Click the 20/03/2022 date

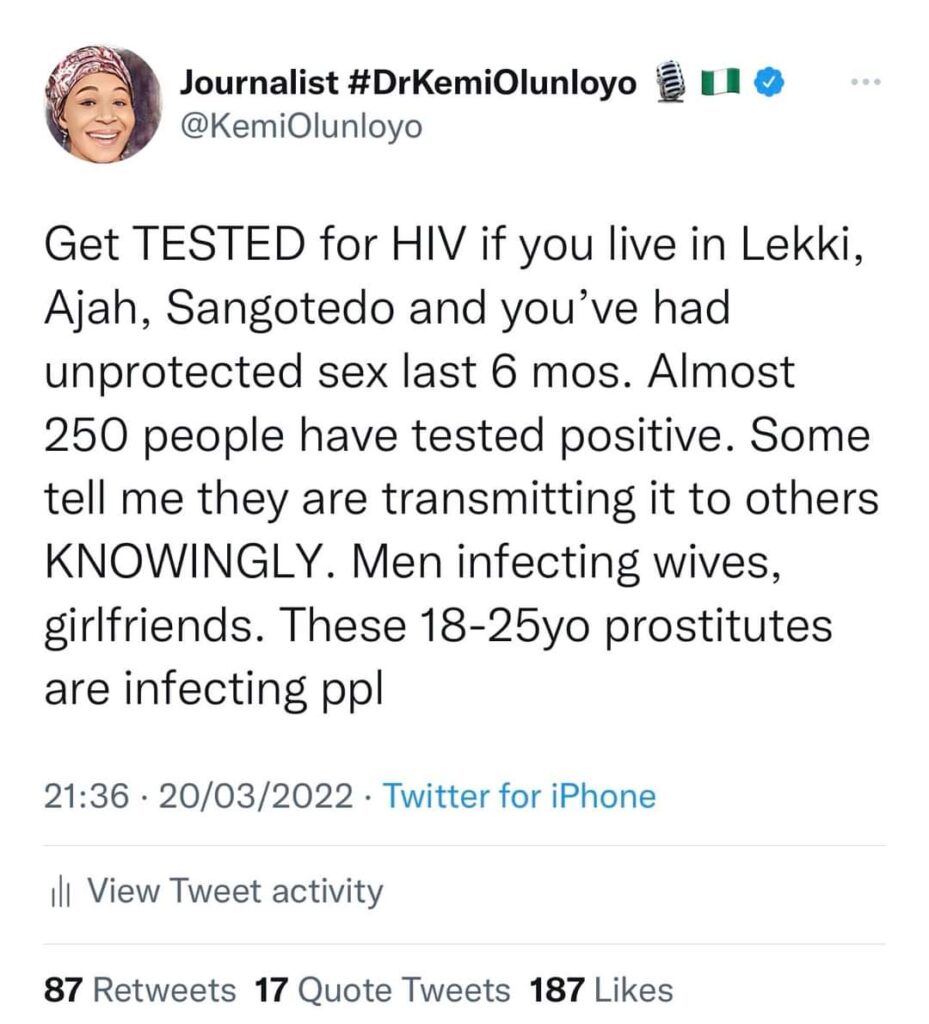[x=255, y=796]
